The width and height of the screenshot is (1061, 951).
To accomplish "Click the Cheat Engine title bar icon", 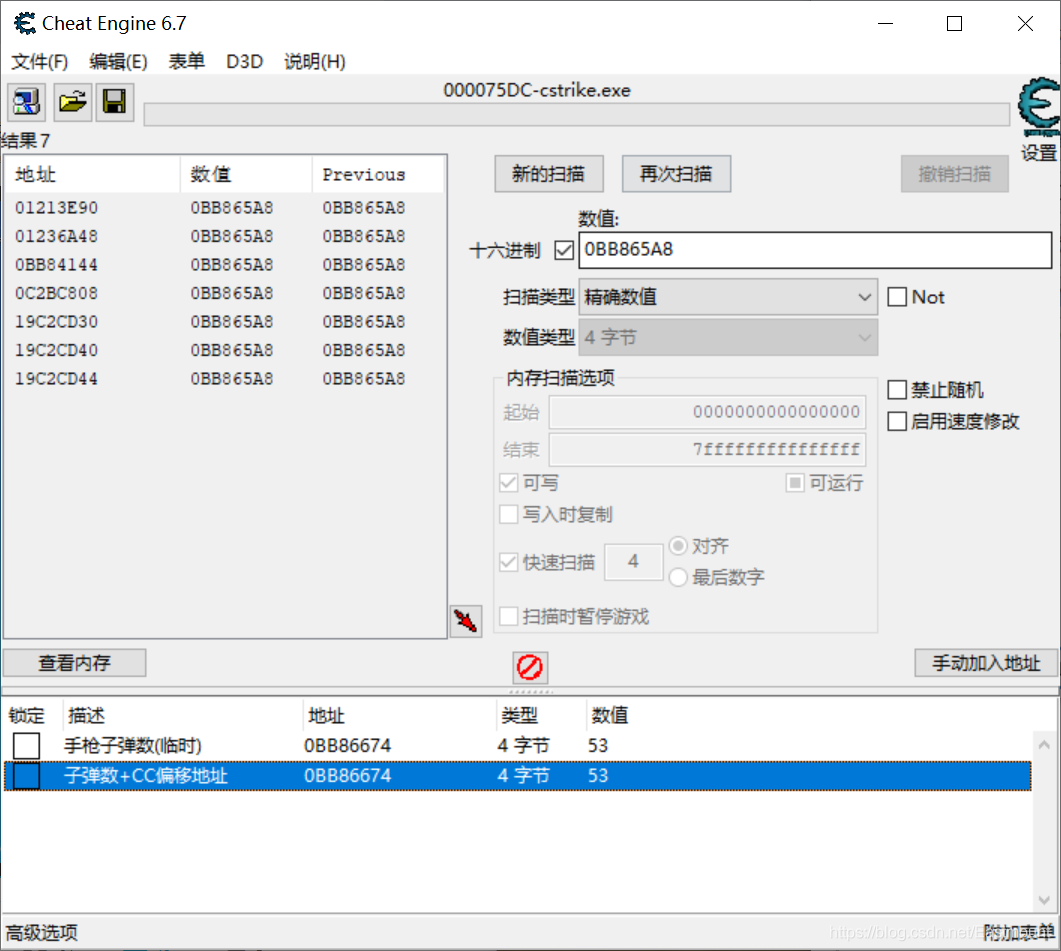I will tap(25, 24).
